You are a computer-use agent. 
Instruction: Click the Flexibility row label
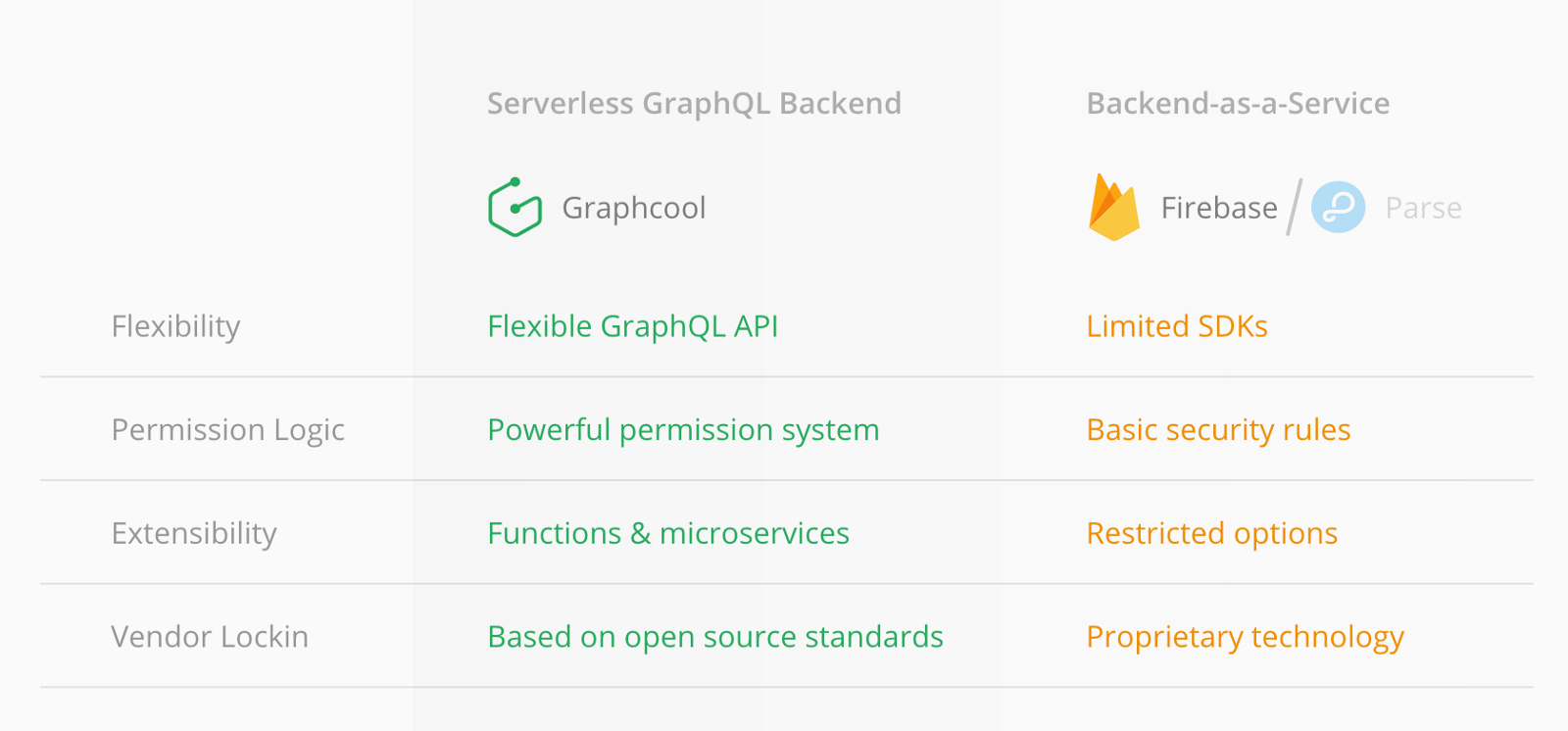pos(175,326)
